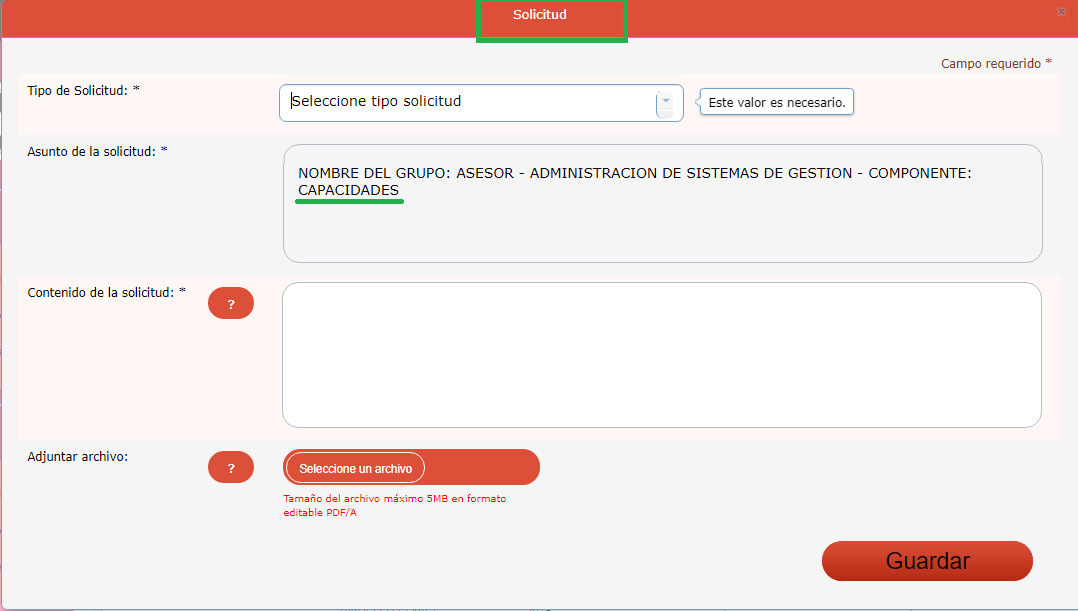Click inside the empty Contenido de la solicitud box
The image size is (1078, 611).
[x=661, y=355]
